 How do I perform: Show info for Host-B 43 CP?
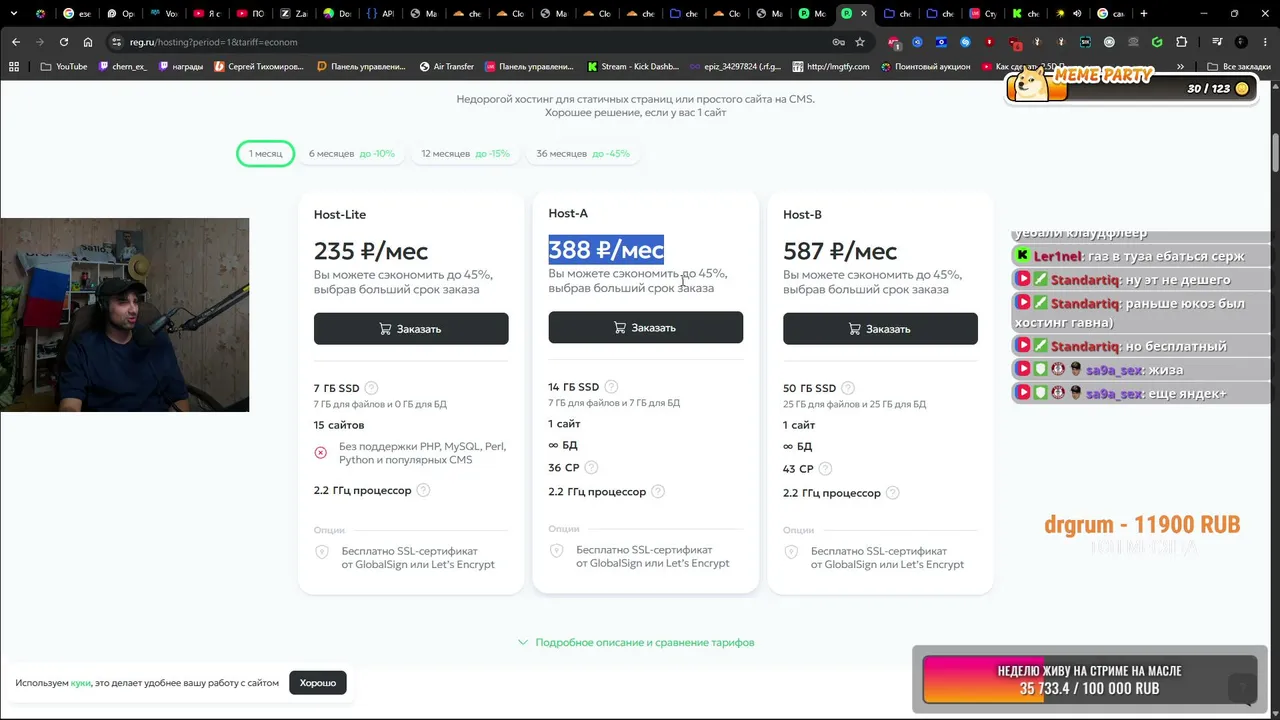pyautogui.click(x=826, y=469)
